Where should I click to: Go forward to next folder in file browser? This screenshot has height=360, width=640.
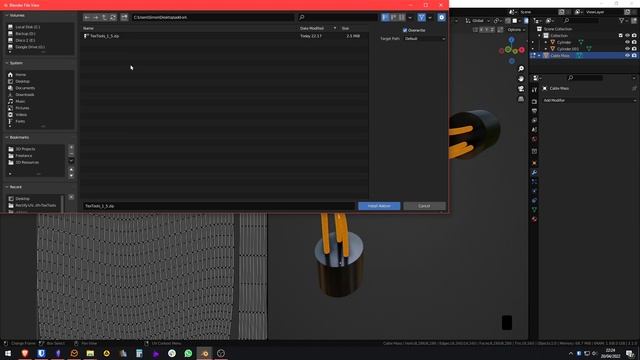[x=96, y=18]
